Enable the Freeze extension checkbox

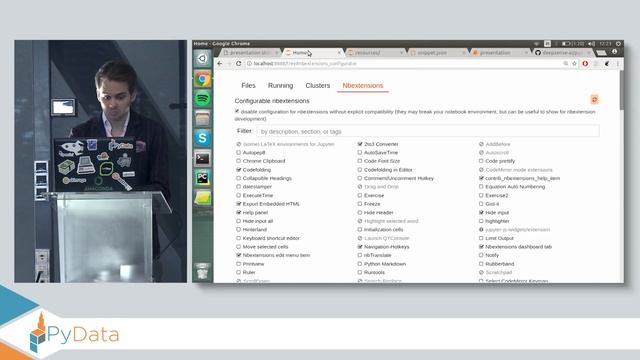pyautogui.click(x=360, y=204)
